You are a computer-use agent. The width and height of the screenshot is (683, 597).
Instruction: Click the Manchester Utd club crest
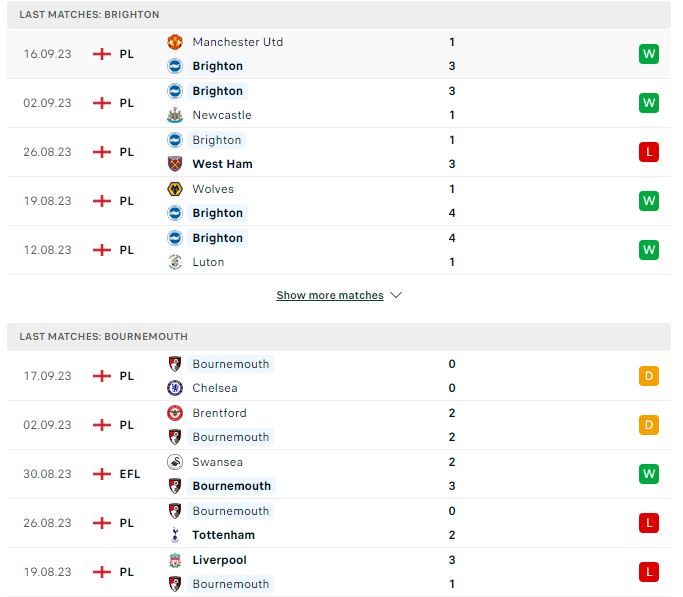[175, 42]
